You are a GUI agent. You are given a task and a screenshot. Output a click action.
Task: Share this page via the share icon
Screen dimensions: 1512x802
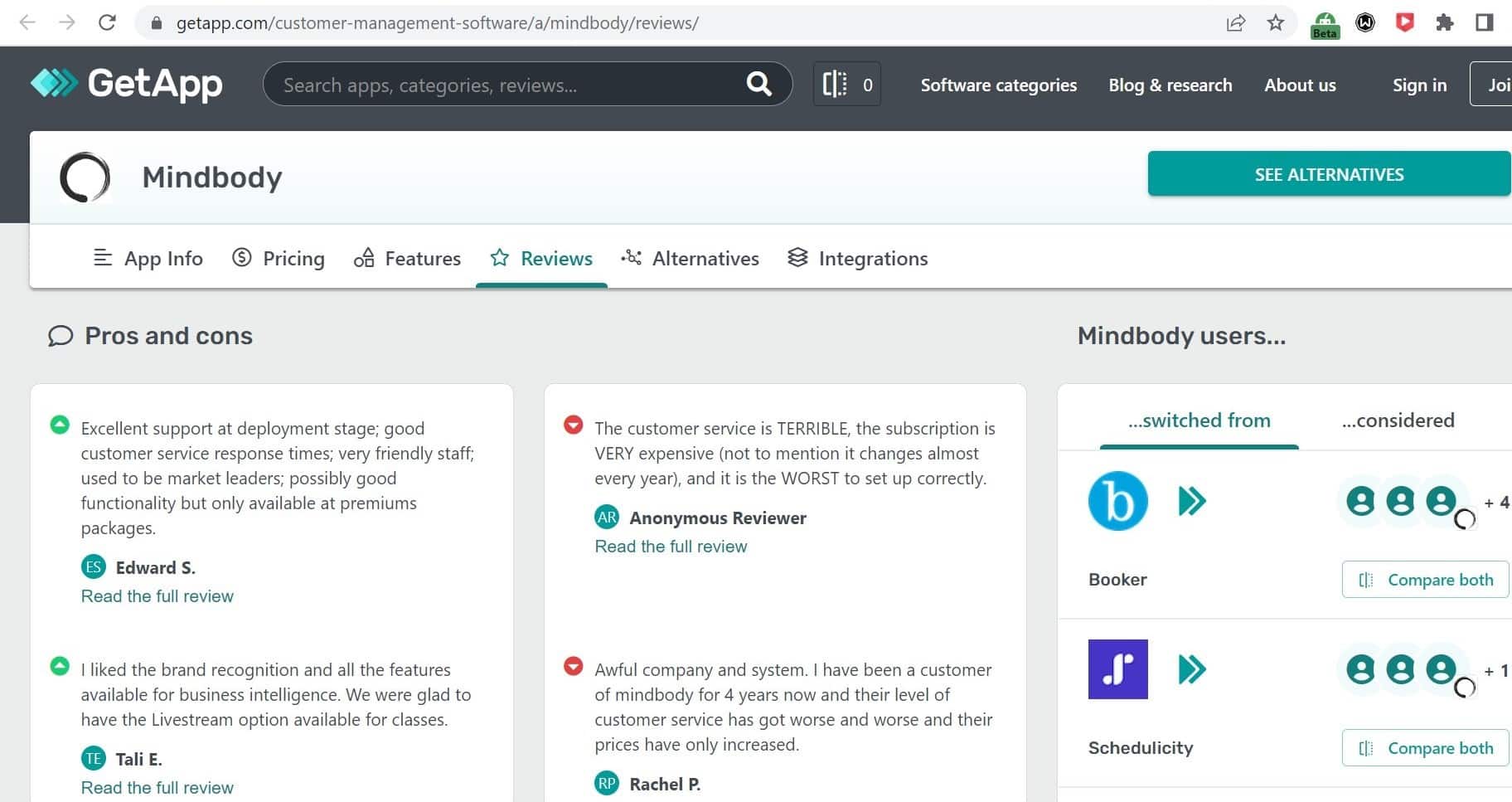[x=1236, y=22]
